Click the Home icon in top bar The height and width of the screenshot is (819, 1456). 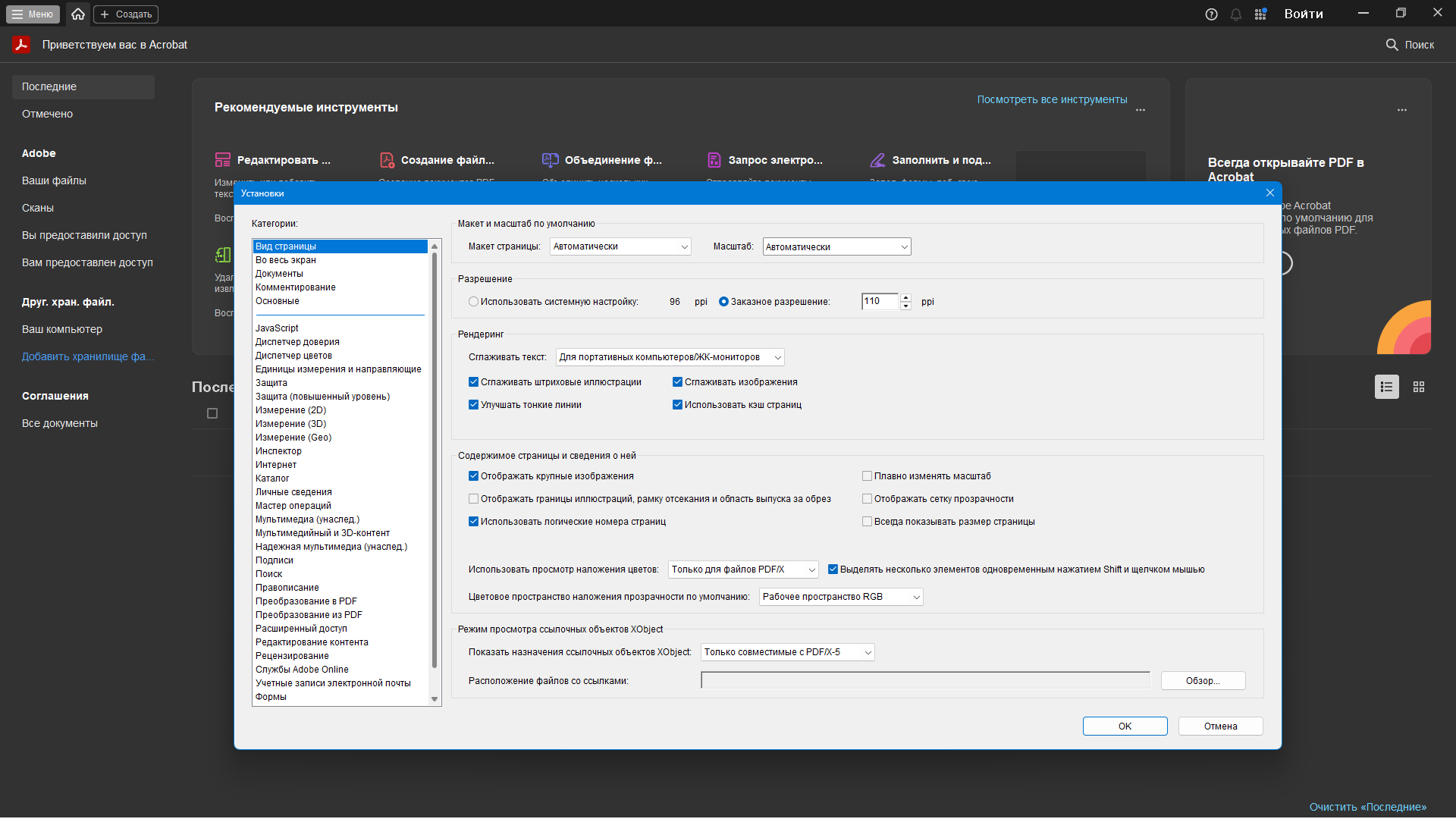[x=78, y=14]
